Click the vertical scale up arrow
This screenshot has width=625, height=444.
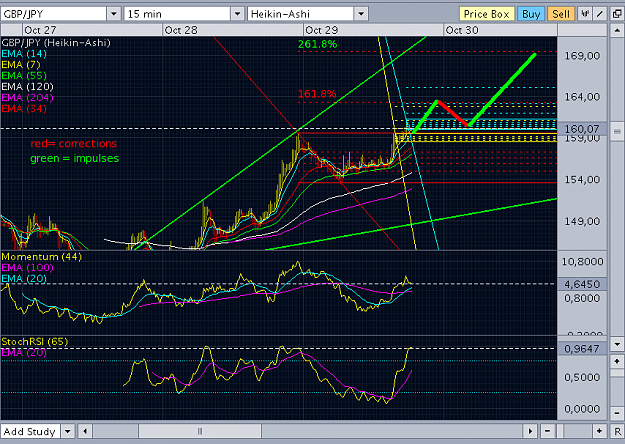[x=617, y=30]
